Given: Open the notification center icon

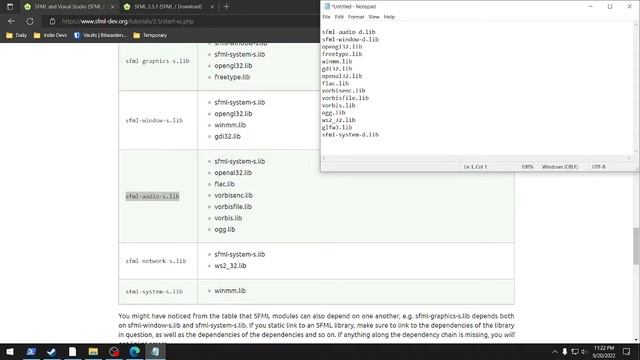Looking at the screenshot, I should pos(627,351).
